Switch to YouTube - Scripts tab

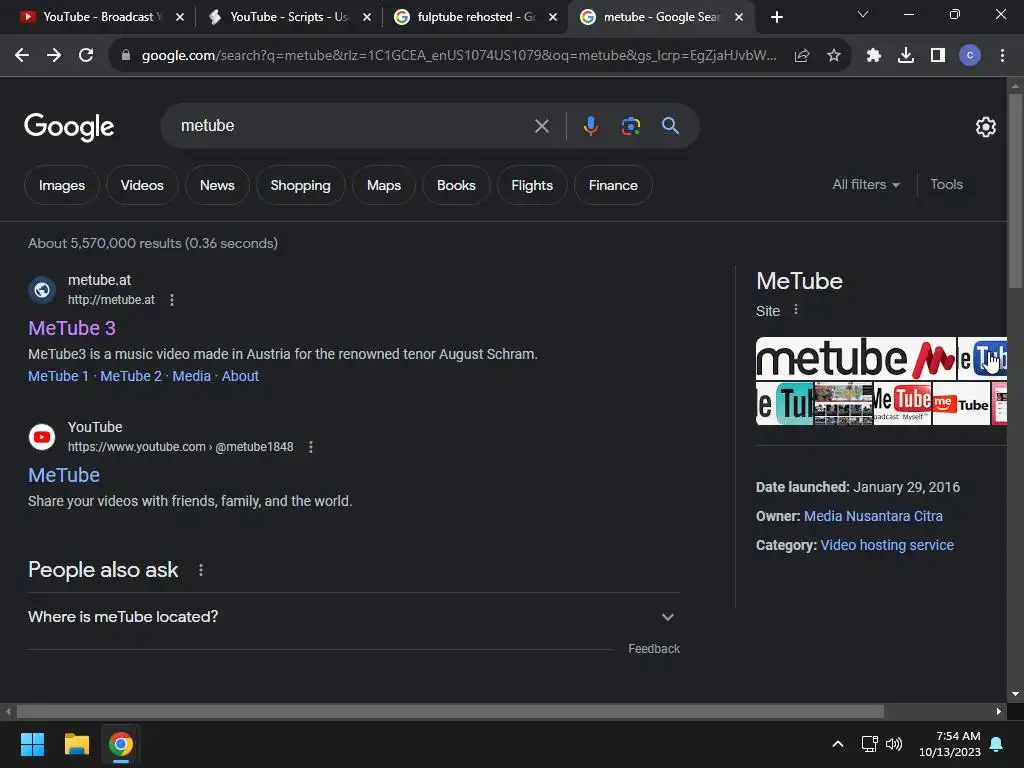tap(288, 17)
